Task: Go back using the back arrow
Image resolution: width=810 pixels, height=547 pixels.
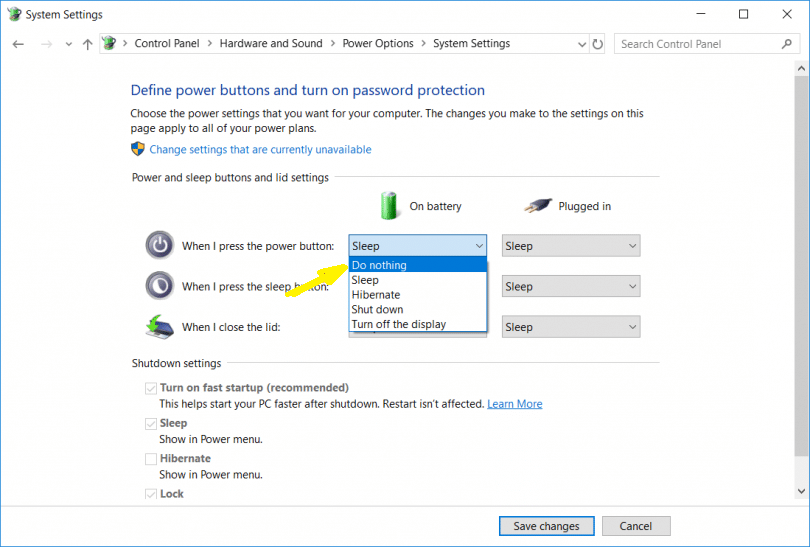Action: (x=18, y=44)
